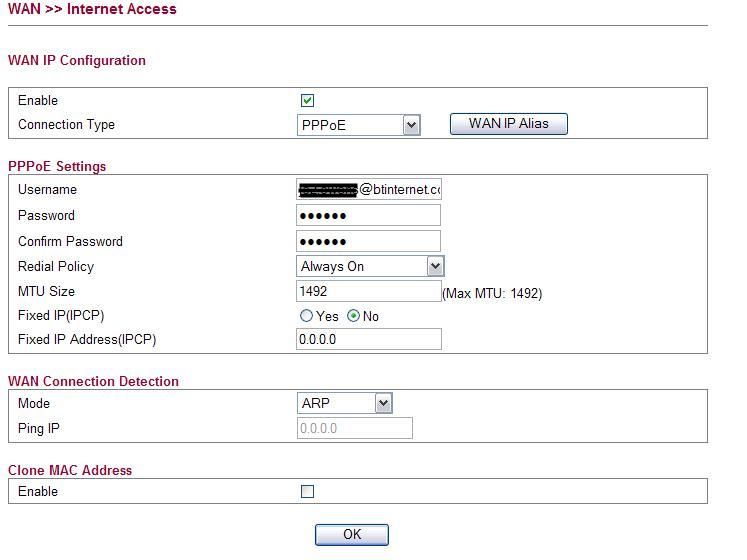Toggle the WAN IP Configuration Enable checkbox
Image resolution: width=747 pixels, height=560 pixels.
tap(308, 100)
